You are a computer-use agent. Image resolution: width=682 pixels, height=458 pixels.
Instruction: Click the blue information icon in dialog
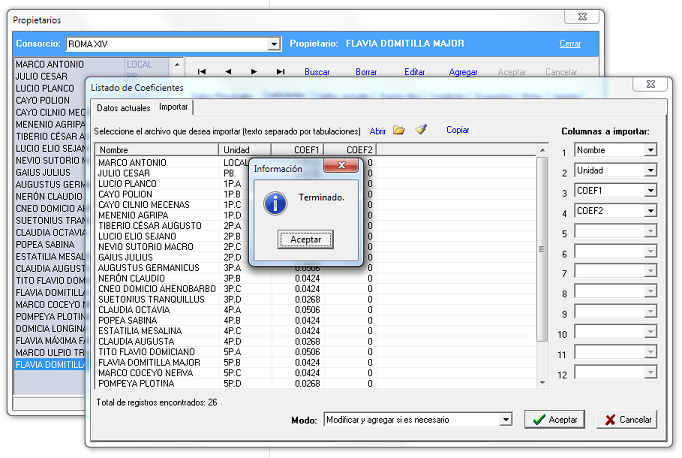click(273, 202)
